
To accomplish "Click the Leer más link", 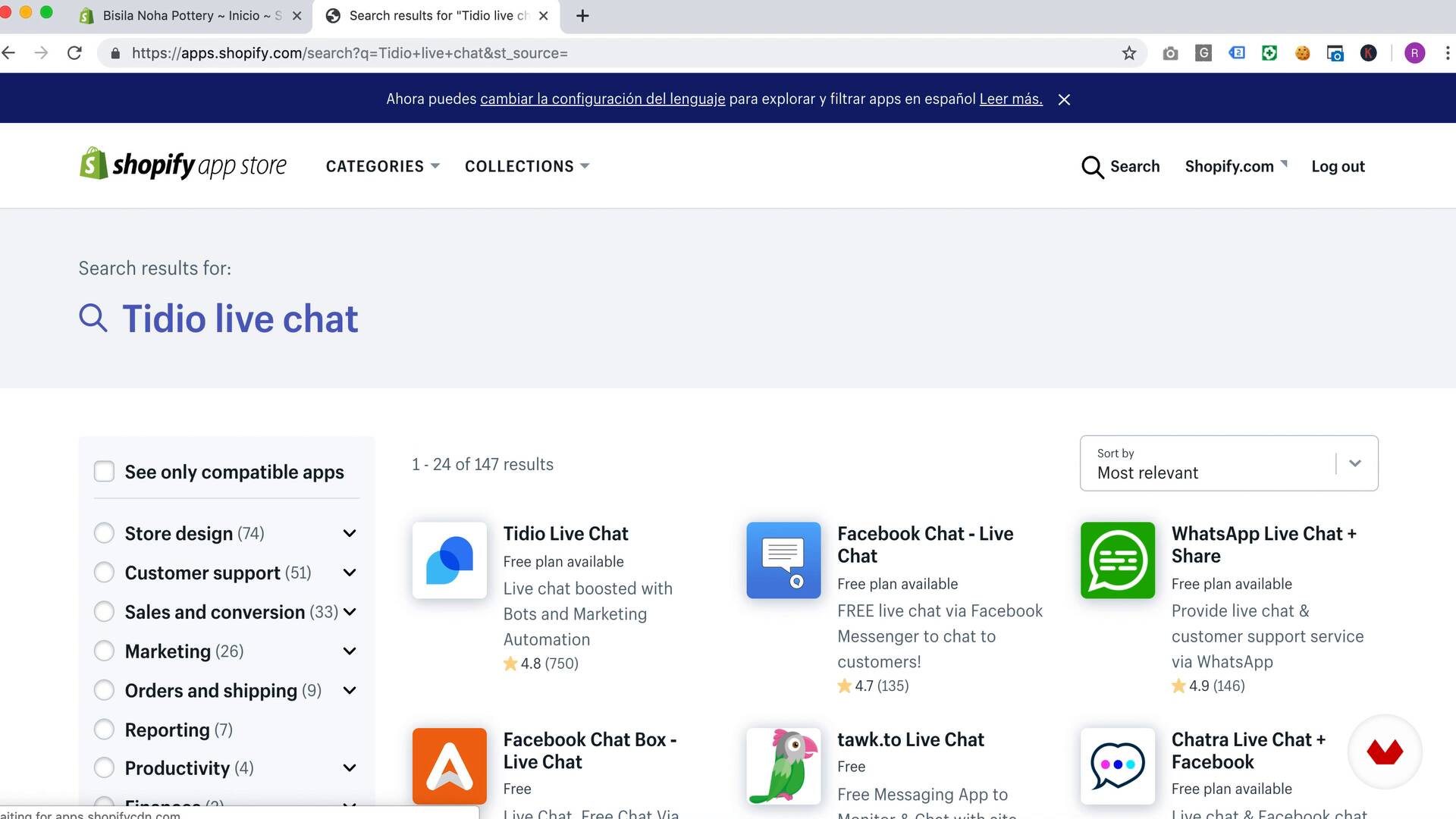I will [1011, 99].
